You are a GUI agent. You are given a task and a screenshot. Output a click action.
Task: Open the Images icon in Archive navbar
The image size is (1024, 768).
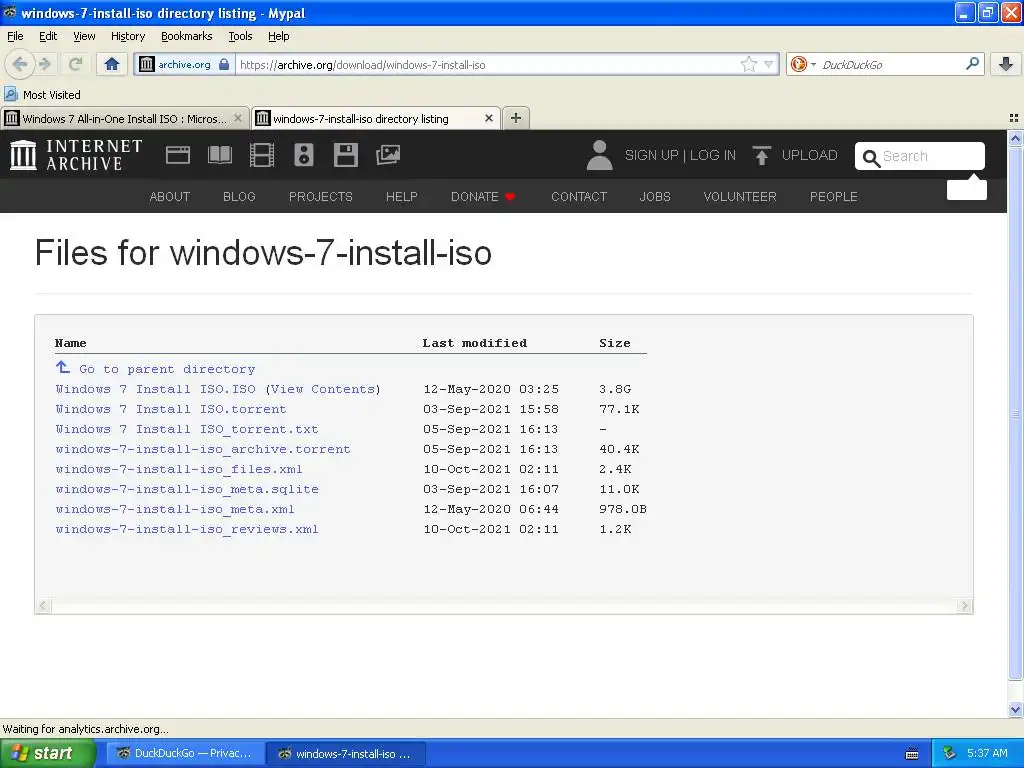click(x=388, y=155)
